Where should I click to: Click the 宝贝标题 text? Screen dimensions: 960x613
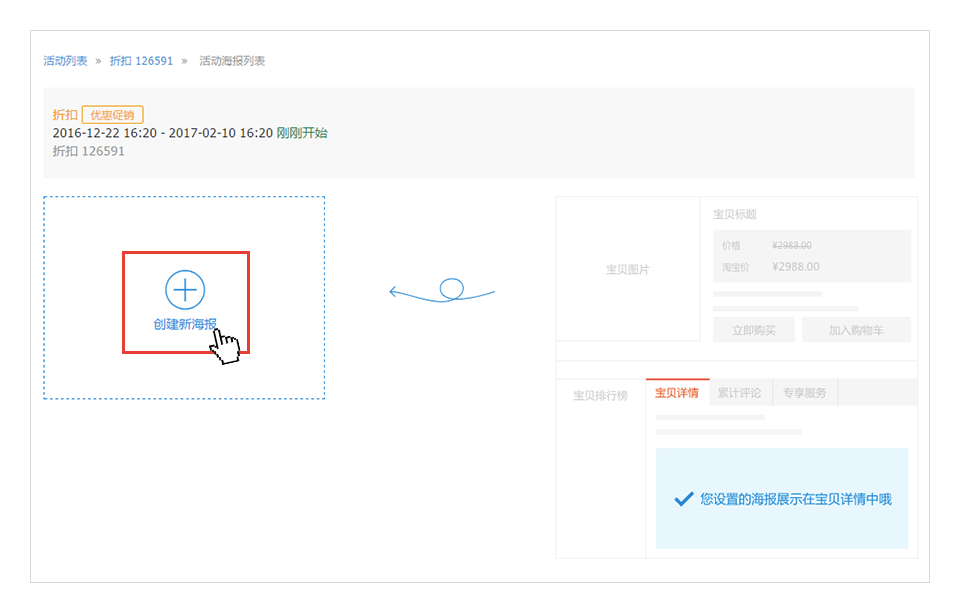pos(735,214)
